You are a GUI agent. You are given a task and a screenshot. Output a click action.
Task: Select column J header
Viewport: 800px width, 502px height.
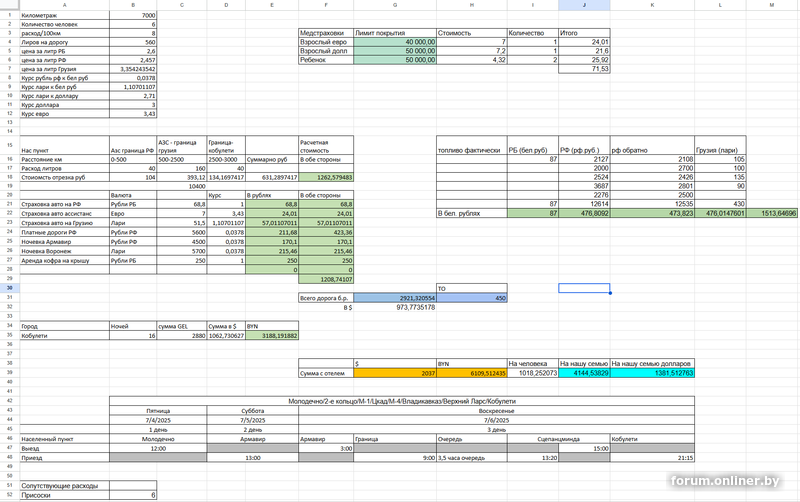tap(584, 5)
